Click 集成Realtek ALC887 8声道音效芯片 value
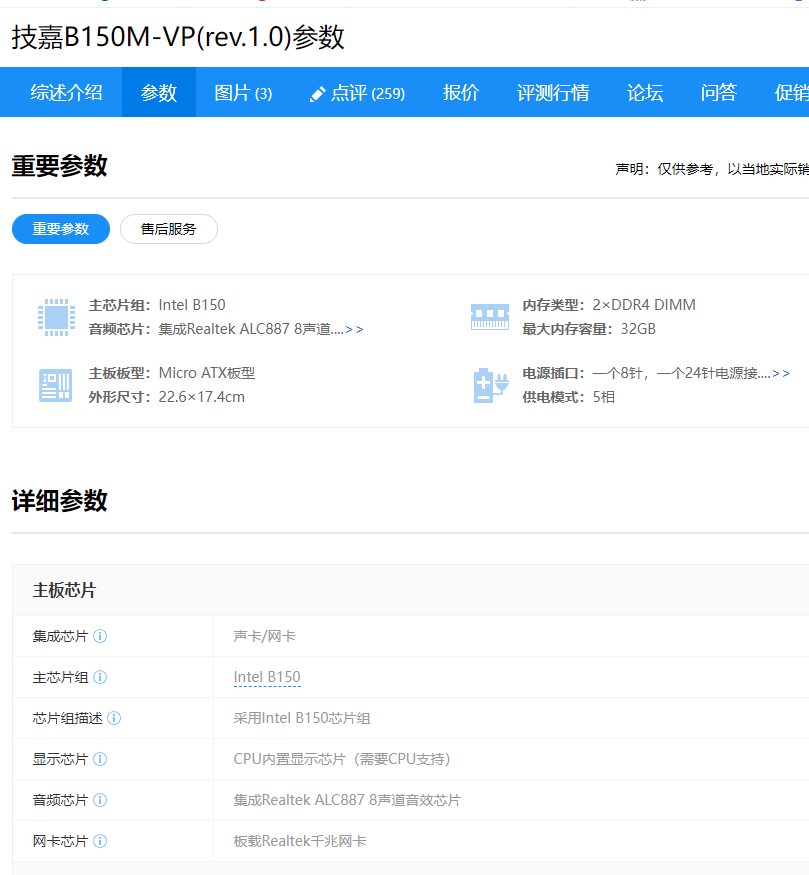The image size is (809, 875). coord(347,800)
